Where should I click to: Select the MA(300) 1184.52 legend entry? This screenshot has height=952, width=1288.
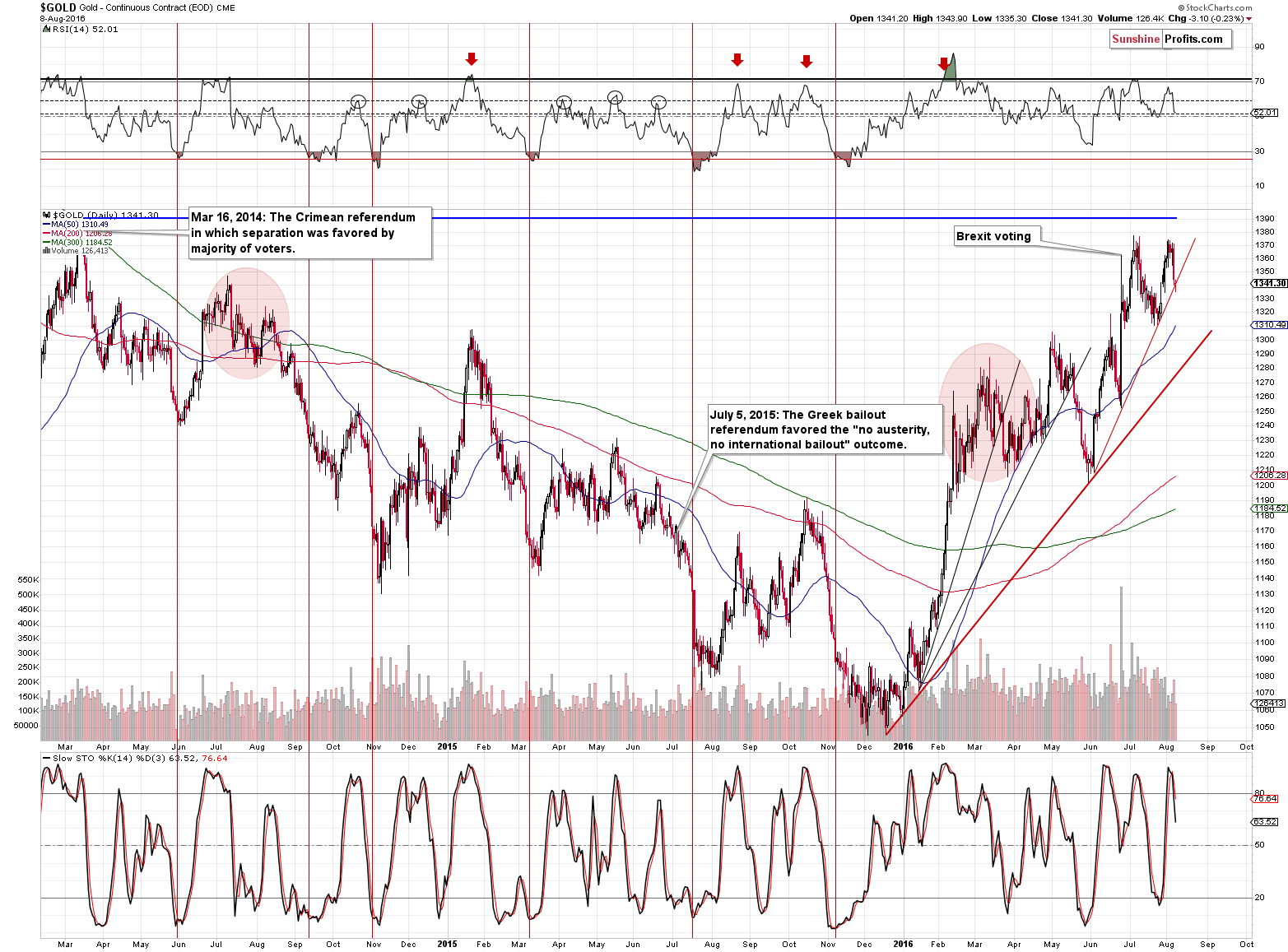[77, 242]
